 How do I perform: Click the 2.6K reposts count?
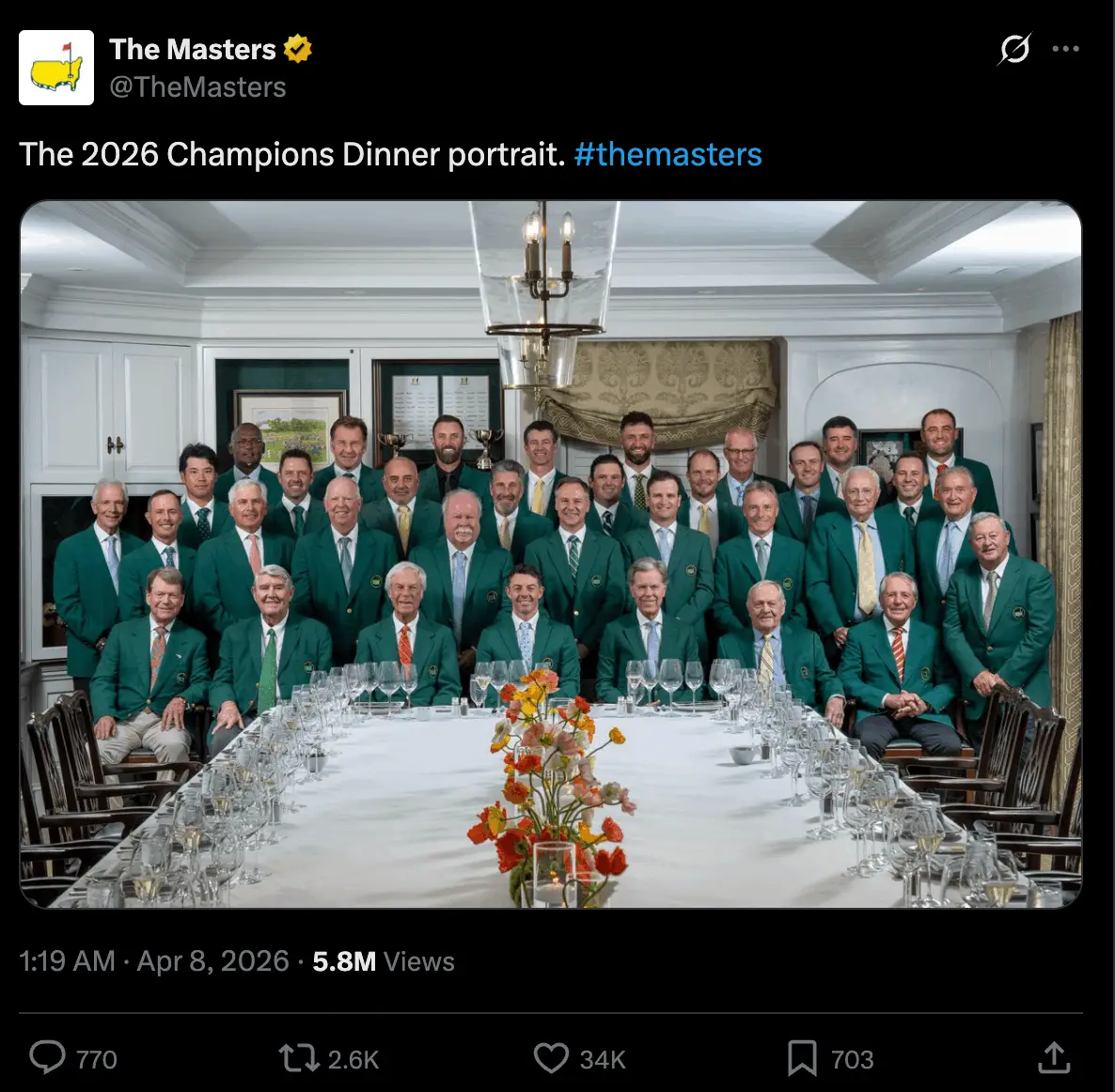pos(353,1058)
